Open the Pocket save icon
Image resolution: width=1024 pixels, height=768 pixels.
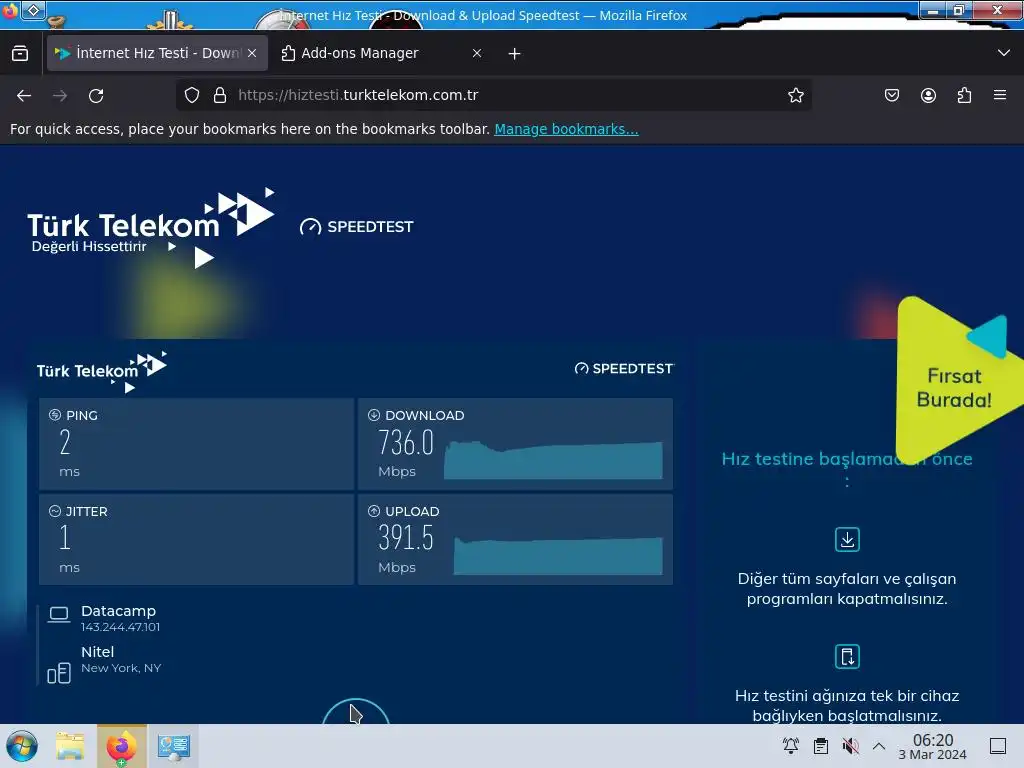tap(891, 95)
